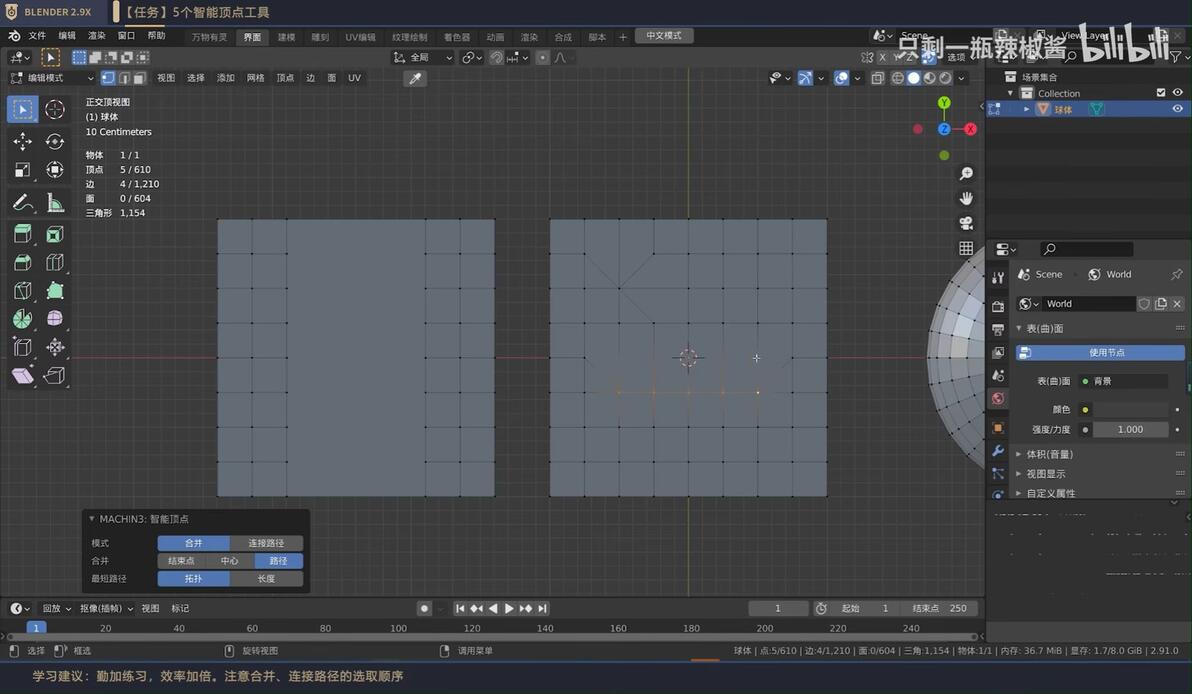Expand the 自定义属性 panel
The height and width of the screenshot is (694, 1192).
(1019, 493)
